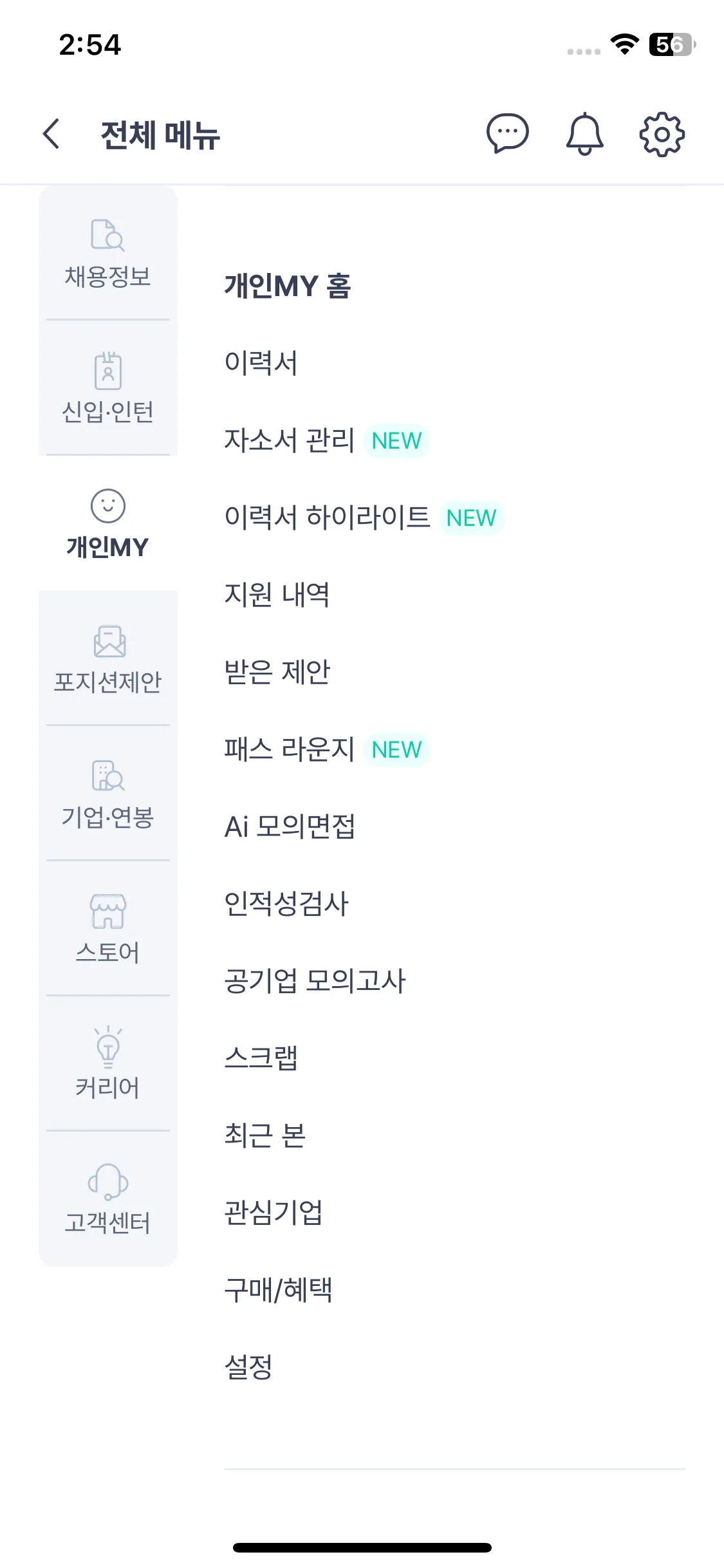
Task: Open the settings gear icon
Action: [x=662, y=134]
